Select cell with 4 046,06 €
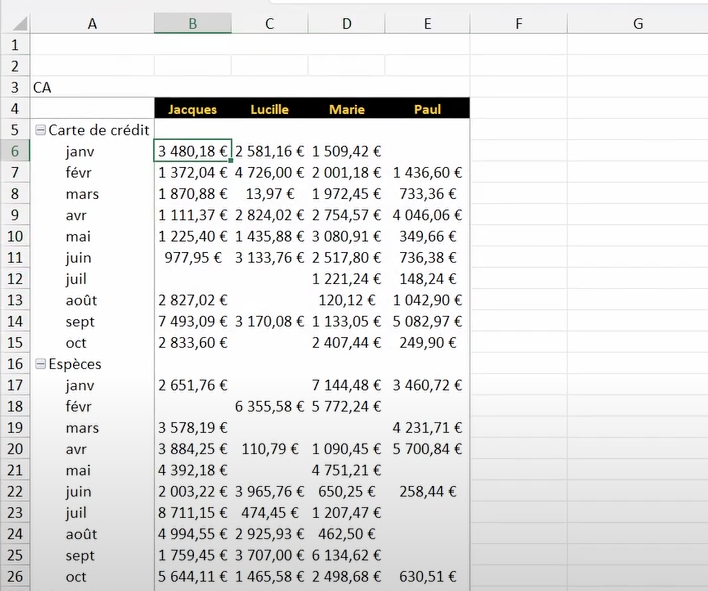708x591 pixels. pos(427,215)
